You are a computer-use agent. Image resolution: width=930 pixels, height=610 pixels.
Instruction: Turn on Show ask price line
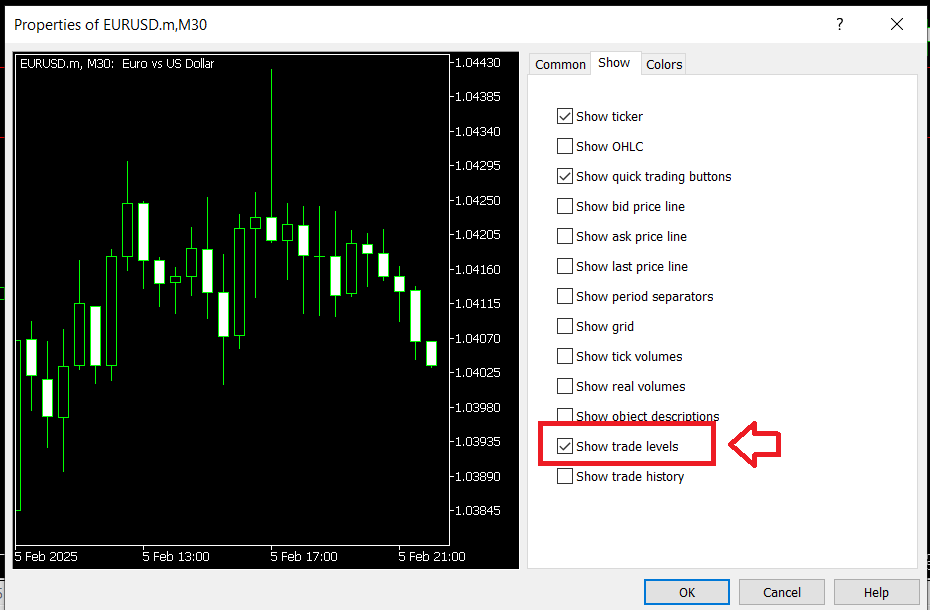point(565,237)
